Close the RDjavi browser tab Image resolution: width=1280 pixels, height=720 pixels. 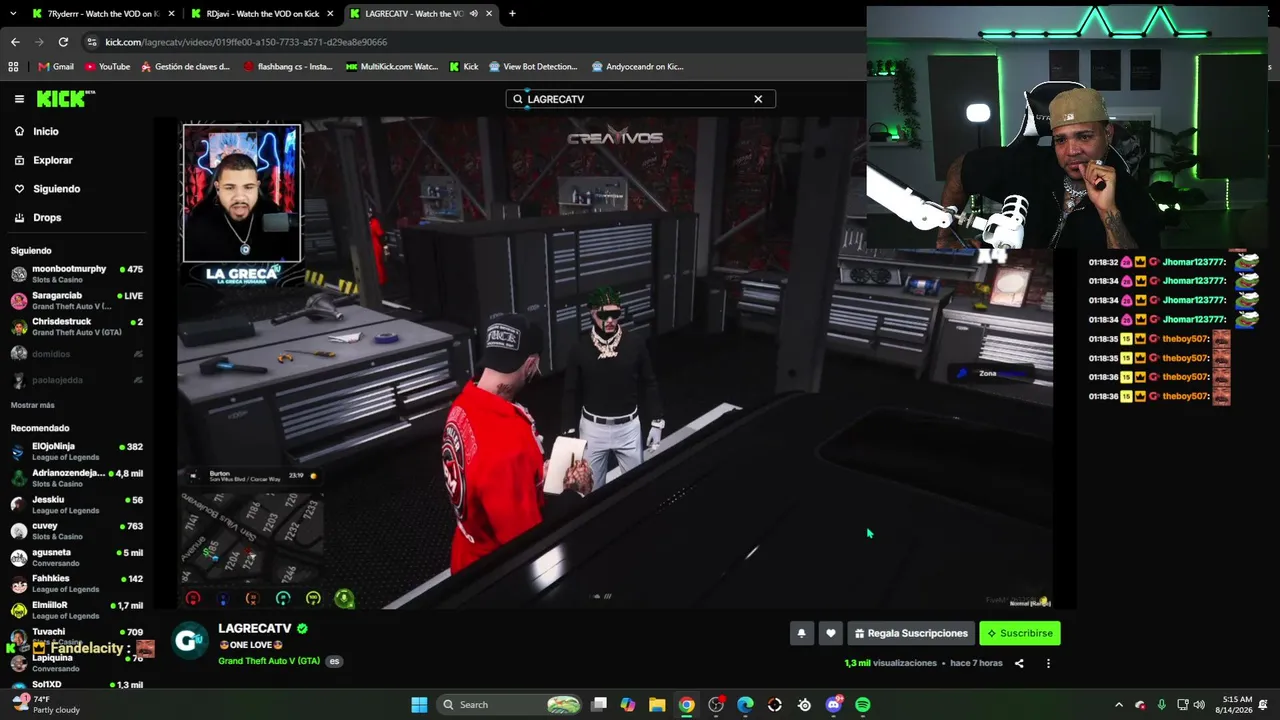(x=330, y=14)
